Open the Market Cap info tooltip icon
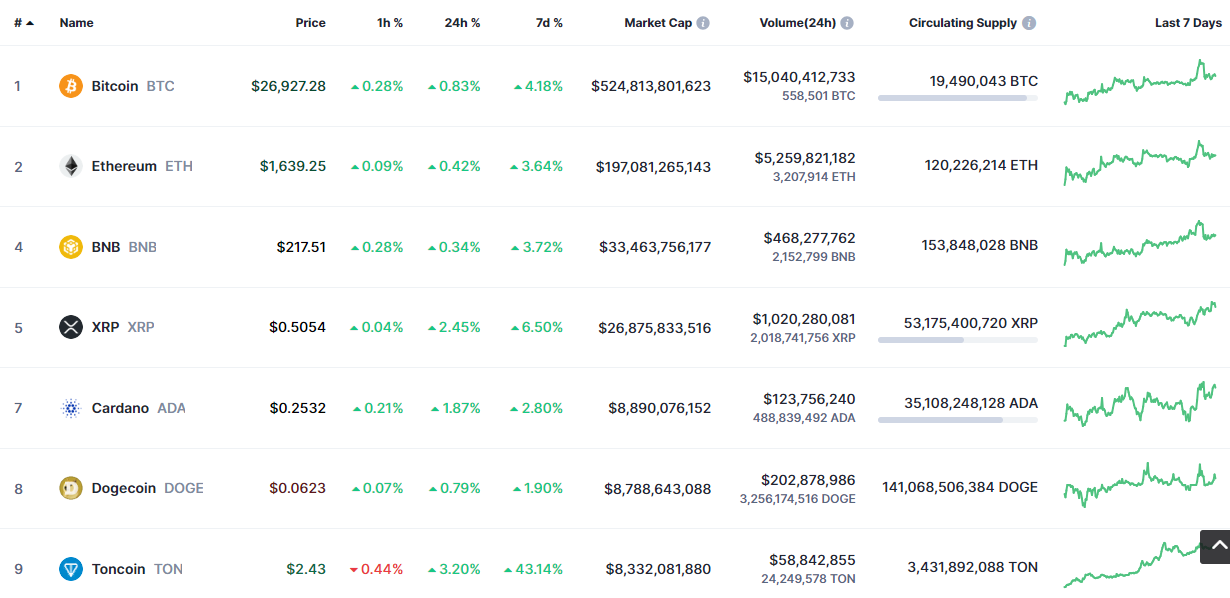The height and width of the screenshot is (598, 1230). point(703,23)
